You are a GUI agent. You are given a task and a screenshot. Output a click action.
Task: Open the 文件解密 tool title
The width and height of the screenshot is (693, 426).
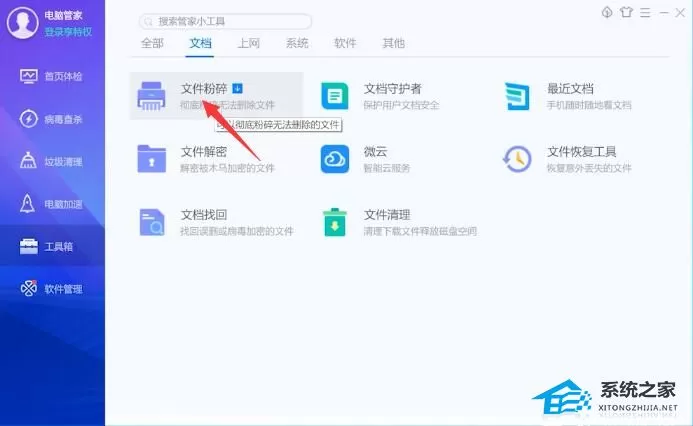pyautogui.click(x=204, y=152)
